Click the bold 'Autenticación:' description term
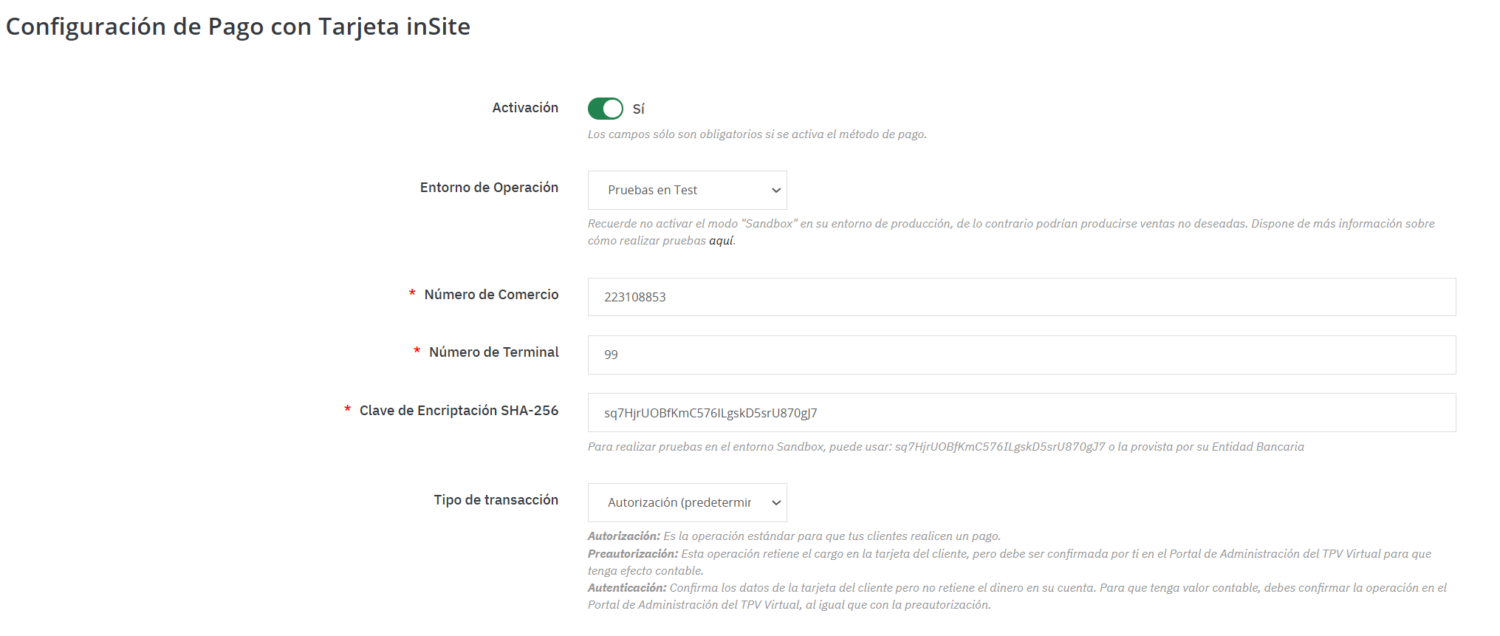 (626, 587)
